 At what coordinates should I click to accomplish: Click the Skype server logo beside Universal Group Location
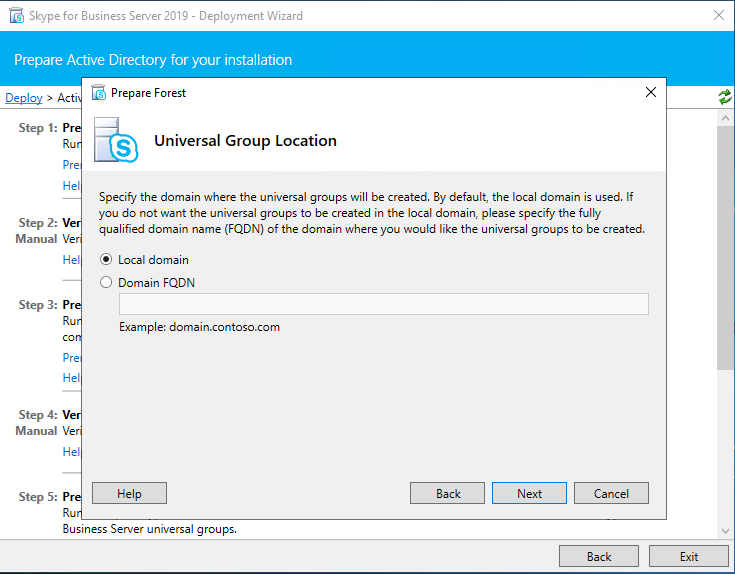[117, 141]
